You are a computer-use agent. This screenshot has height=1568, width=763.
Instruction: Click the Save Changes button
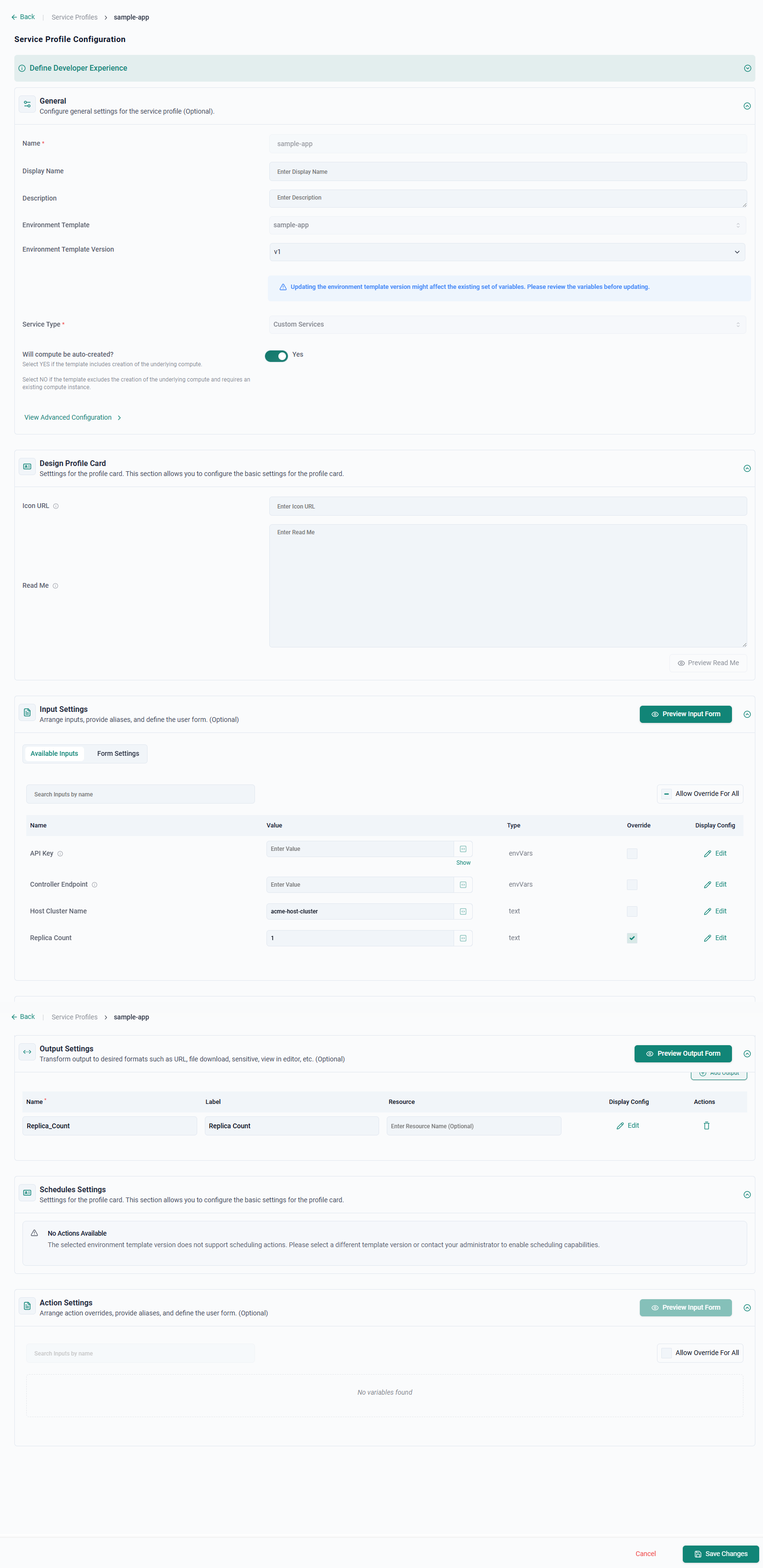721,1553
